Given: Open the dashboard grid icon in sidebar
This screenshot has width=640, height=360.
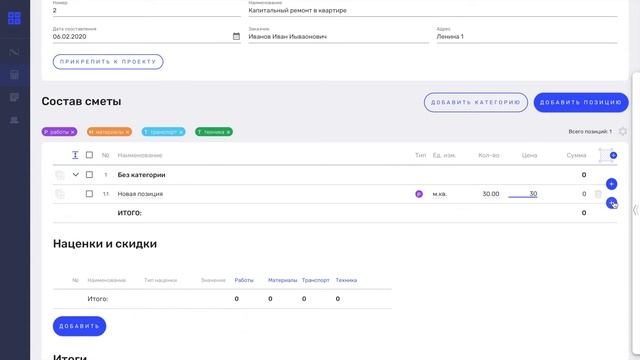Looking at the screenshot, I should pos(14,18).
